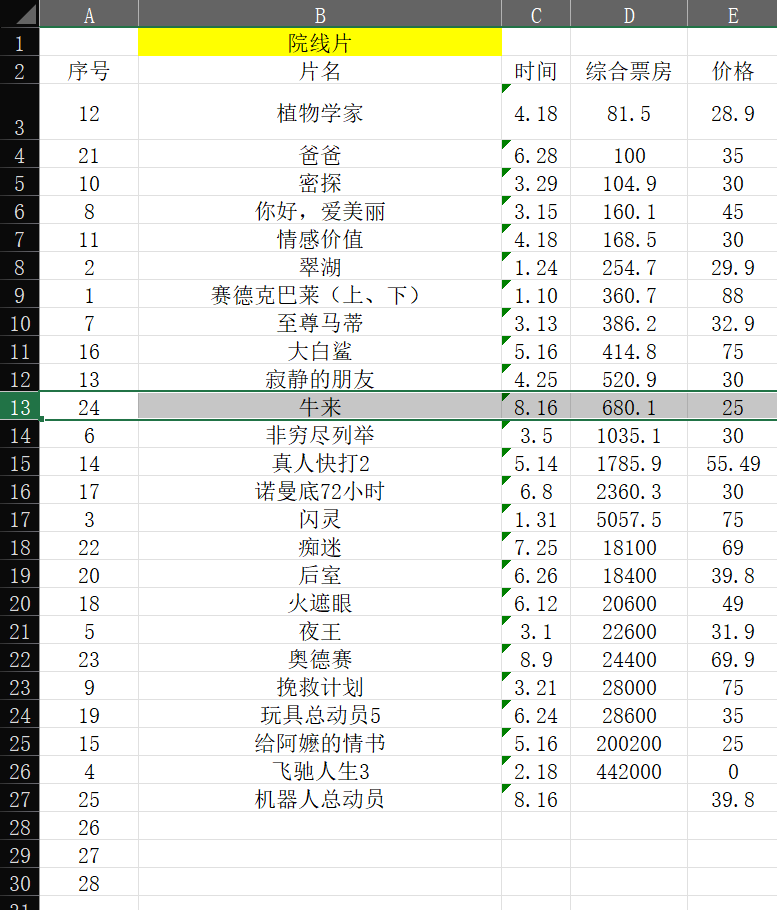Viewport: 777px width, 910px height.
Task: Select the cell 诺曼底72小时
Action: click(x=320, y=491)
